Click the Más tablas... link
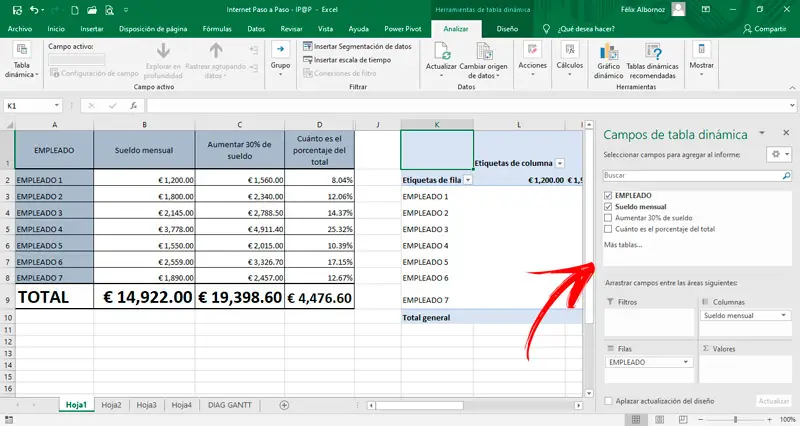Screen dimensions: 800x426 pos(624,245)
